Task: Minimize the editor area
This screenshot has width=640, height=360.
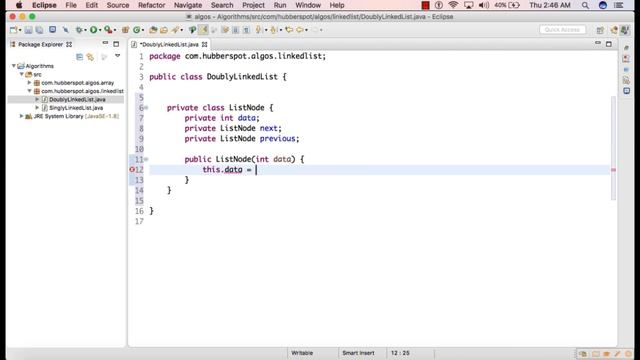Action: (x=598, y=43)
